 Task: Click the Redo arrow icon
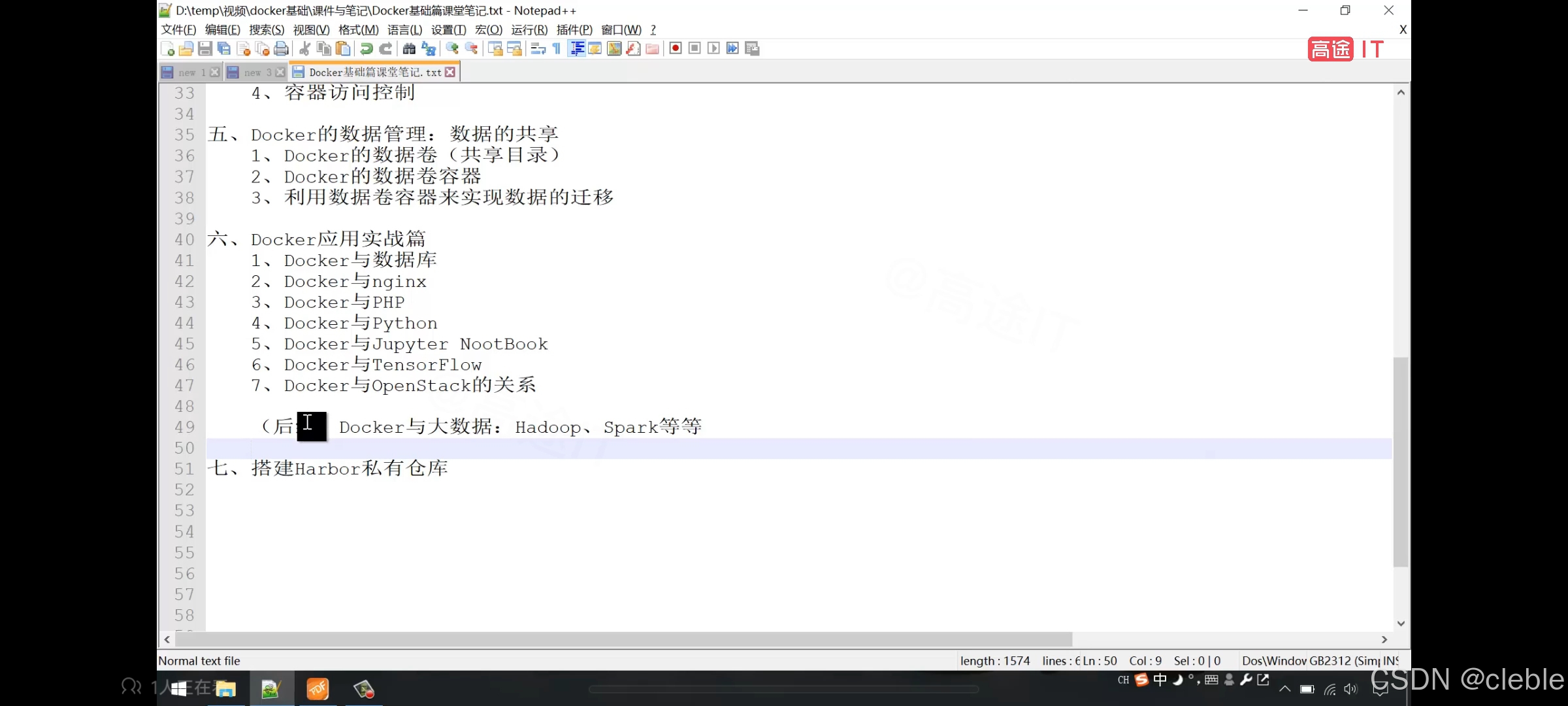coord(385,49)
